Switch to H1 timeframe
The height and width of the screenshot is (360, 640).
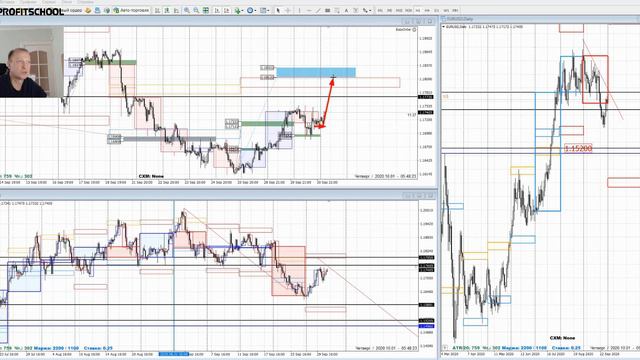(x=418, y=10)
